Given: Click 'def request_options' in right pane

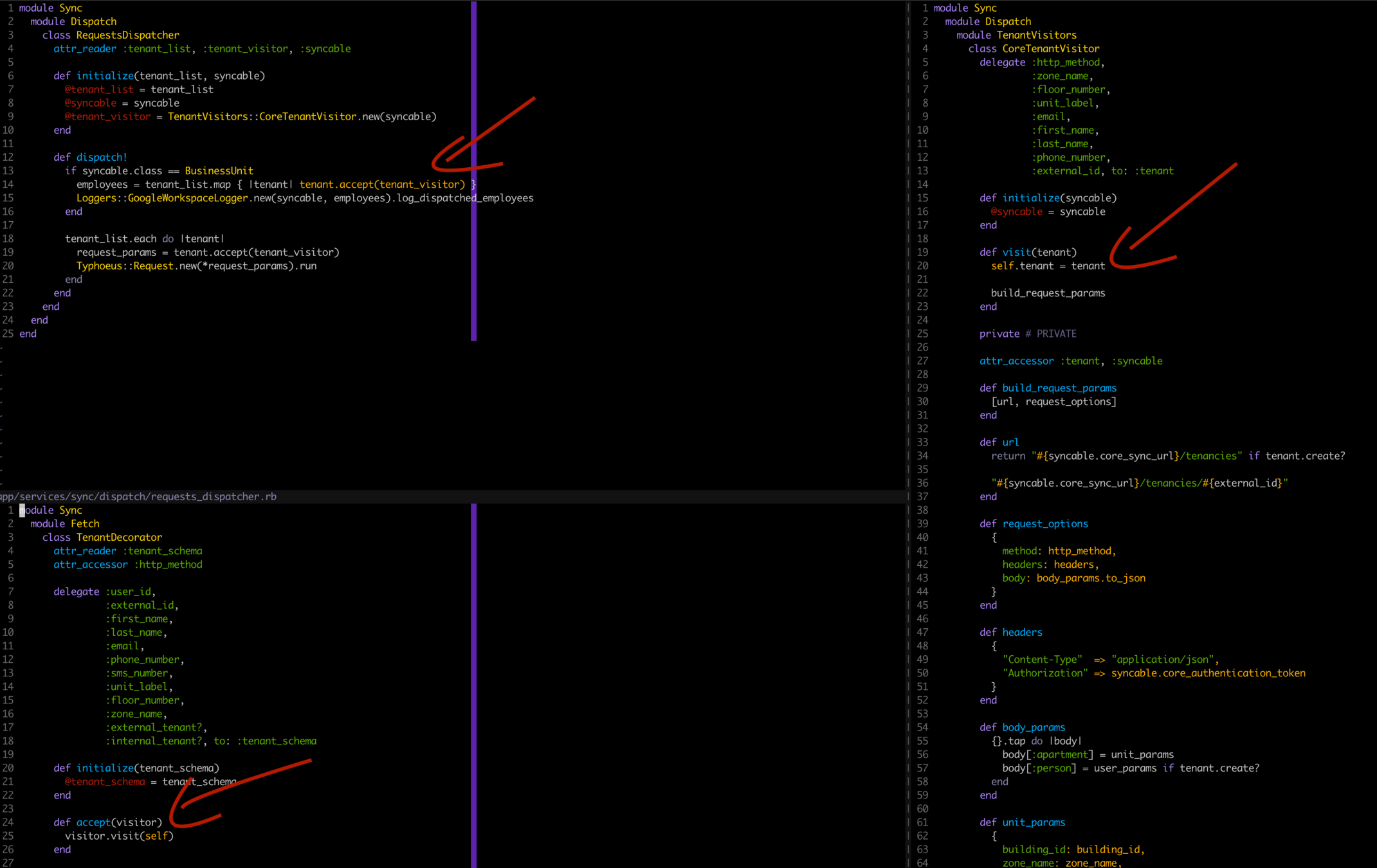Looking at the screenshot, I should point(1034,523).
